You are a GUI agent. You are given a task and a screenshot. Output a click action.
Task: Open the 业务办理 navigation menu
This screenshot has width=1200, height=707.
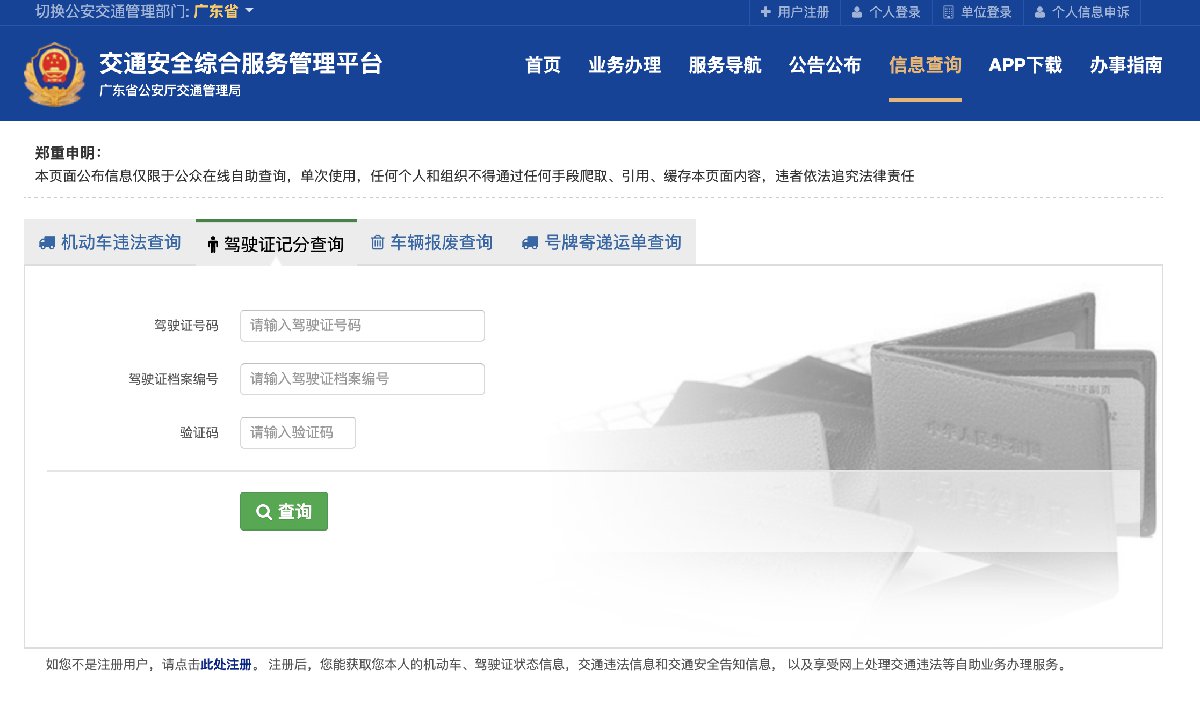pyautogui.click(x=625, y=65)
